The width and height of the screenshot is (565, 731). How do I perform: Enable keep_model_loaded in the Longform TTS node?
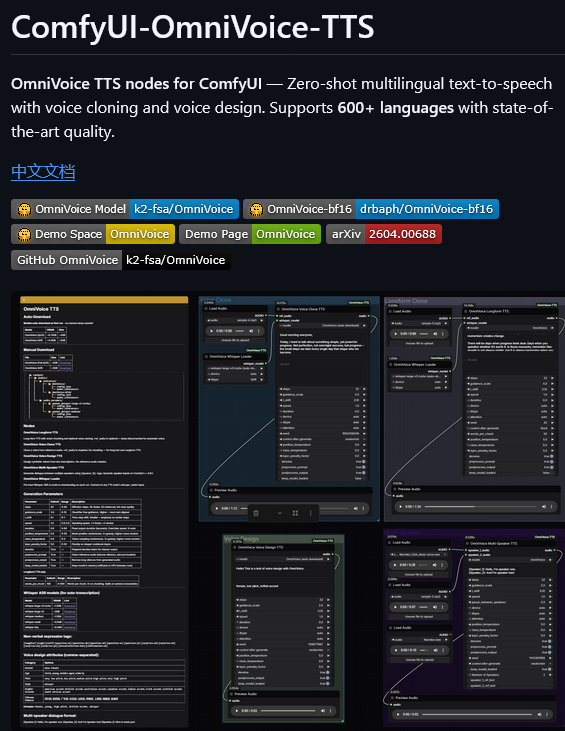click(x=551, y=473)
